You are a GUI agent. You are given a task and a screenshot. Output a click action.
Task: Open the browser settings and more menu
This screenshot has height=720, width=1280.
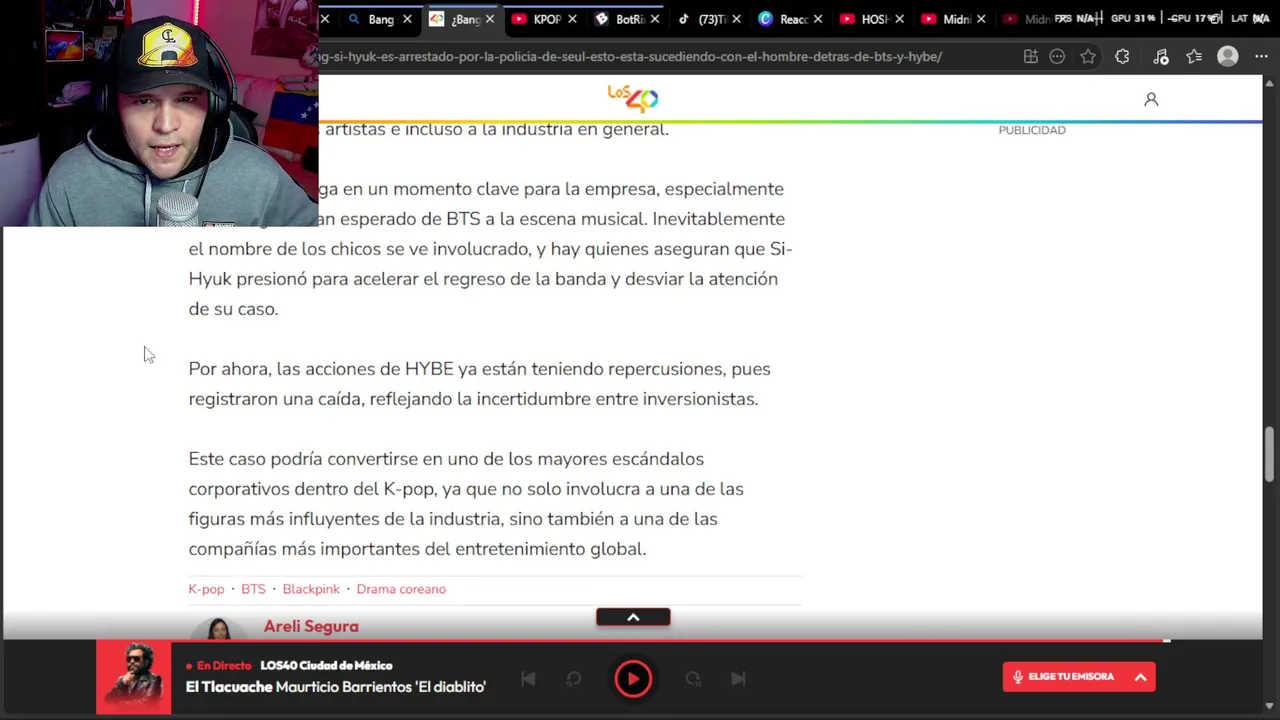point(1259,57)
